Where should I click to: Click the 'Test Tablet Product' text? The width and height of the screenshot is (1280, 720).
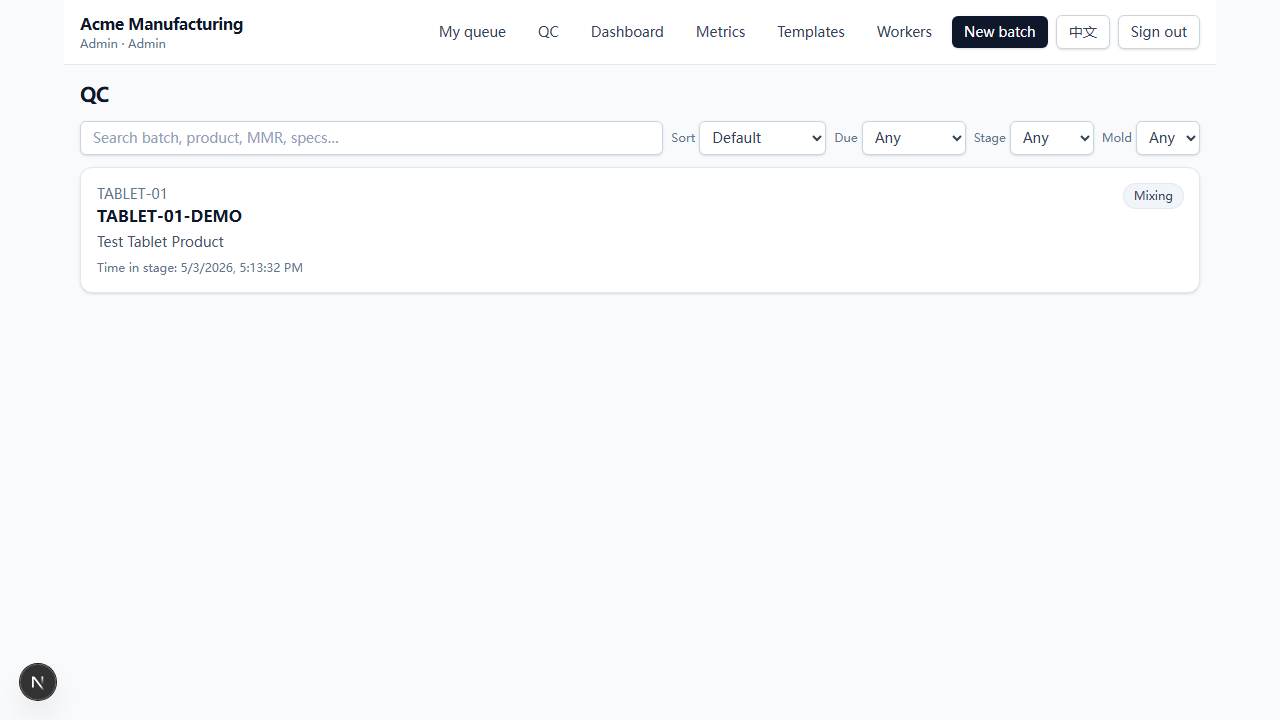[160, 242]
